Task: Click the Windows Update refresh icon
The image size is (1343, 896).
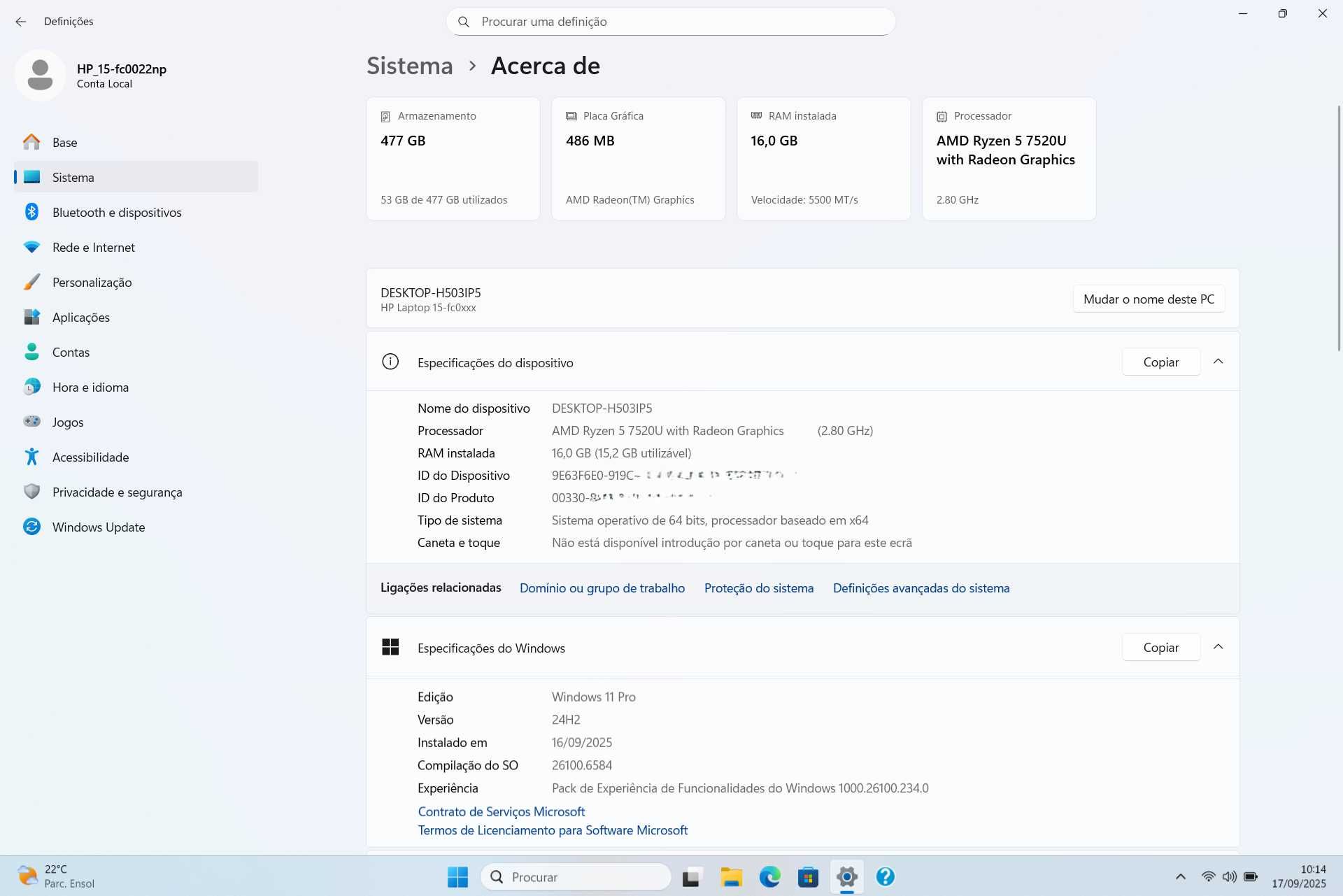Action: [31, 527]
